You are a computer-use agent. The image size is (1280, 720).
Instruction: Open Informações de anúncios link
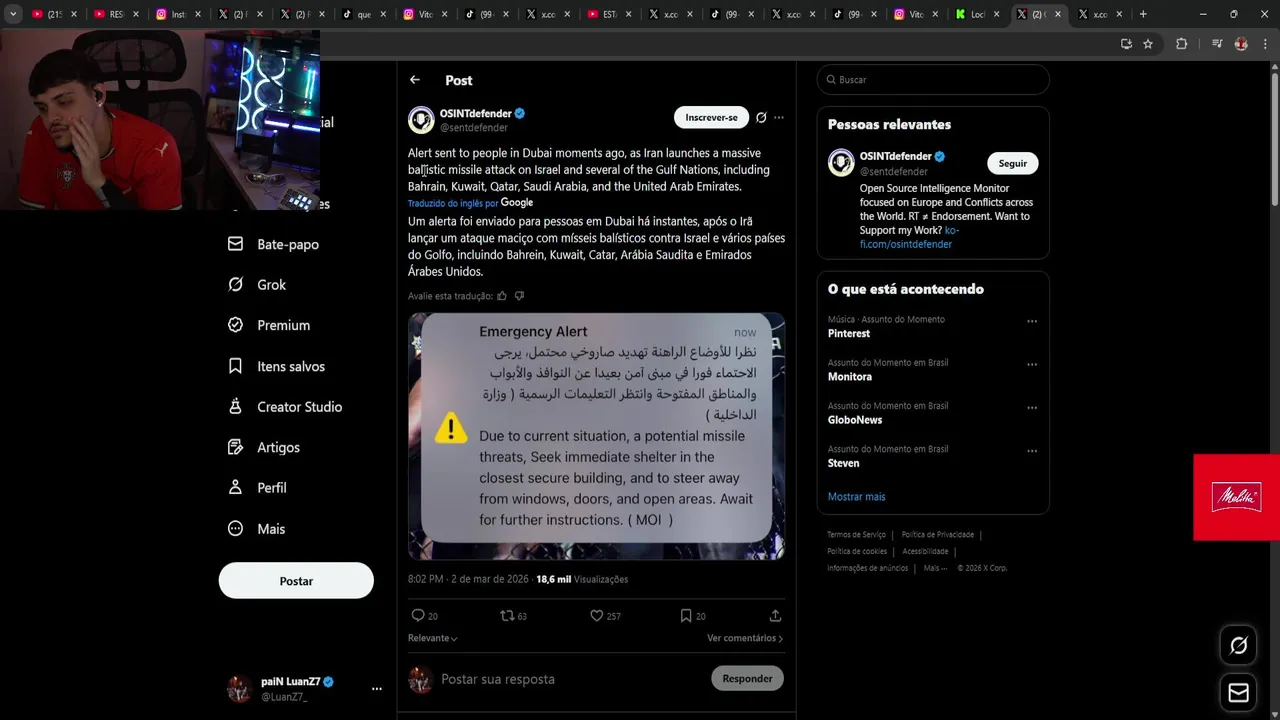[867, 568]
